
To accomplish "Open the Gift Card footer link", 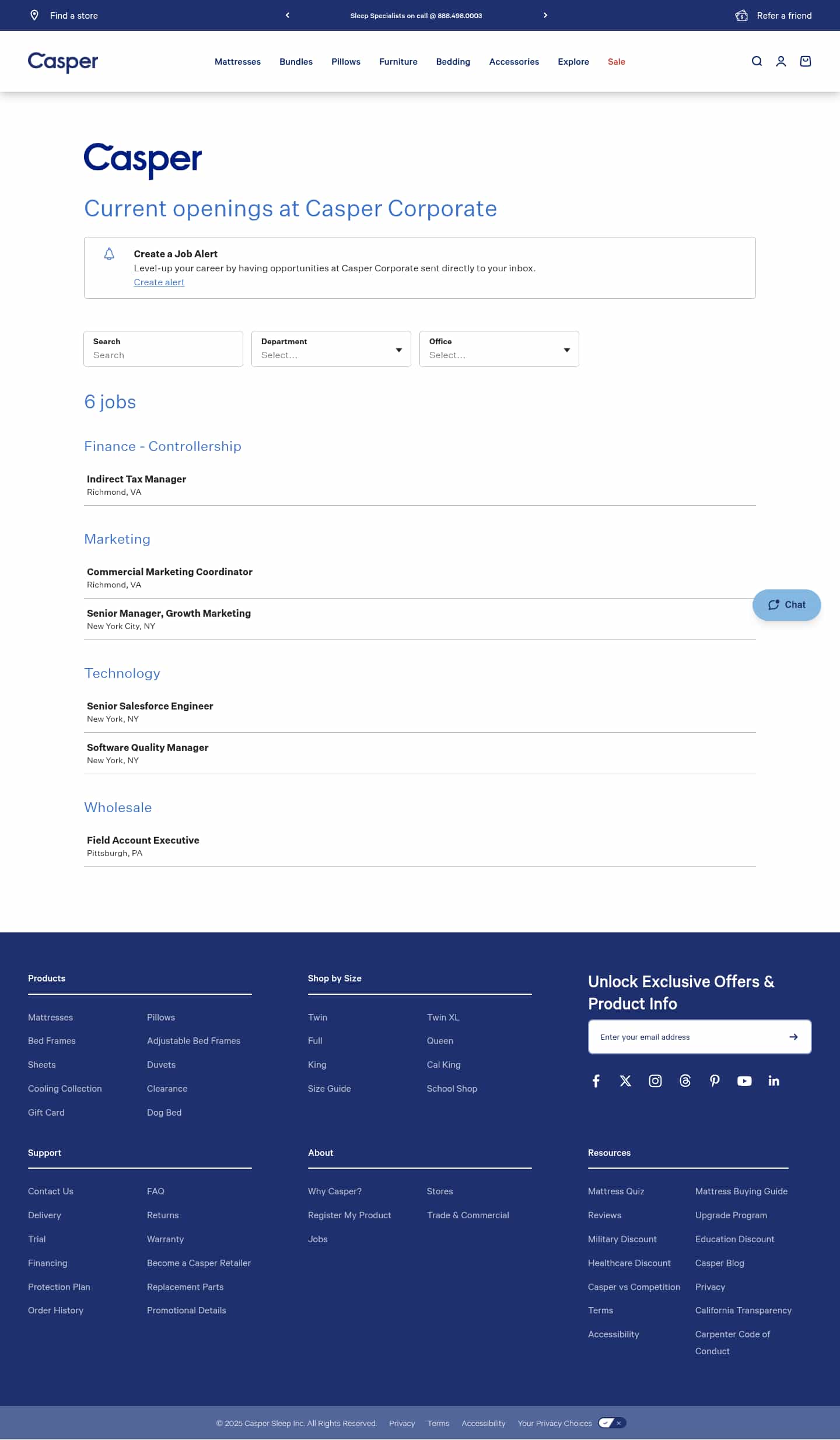I will point(46,1113).
